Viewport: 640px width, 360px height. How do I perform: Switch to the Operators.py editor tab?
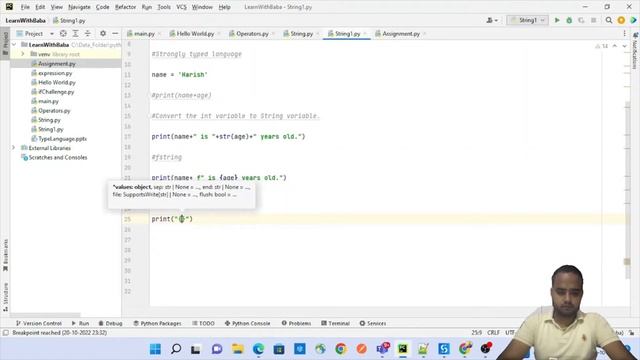[x=251, y=33]
